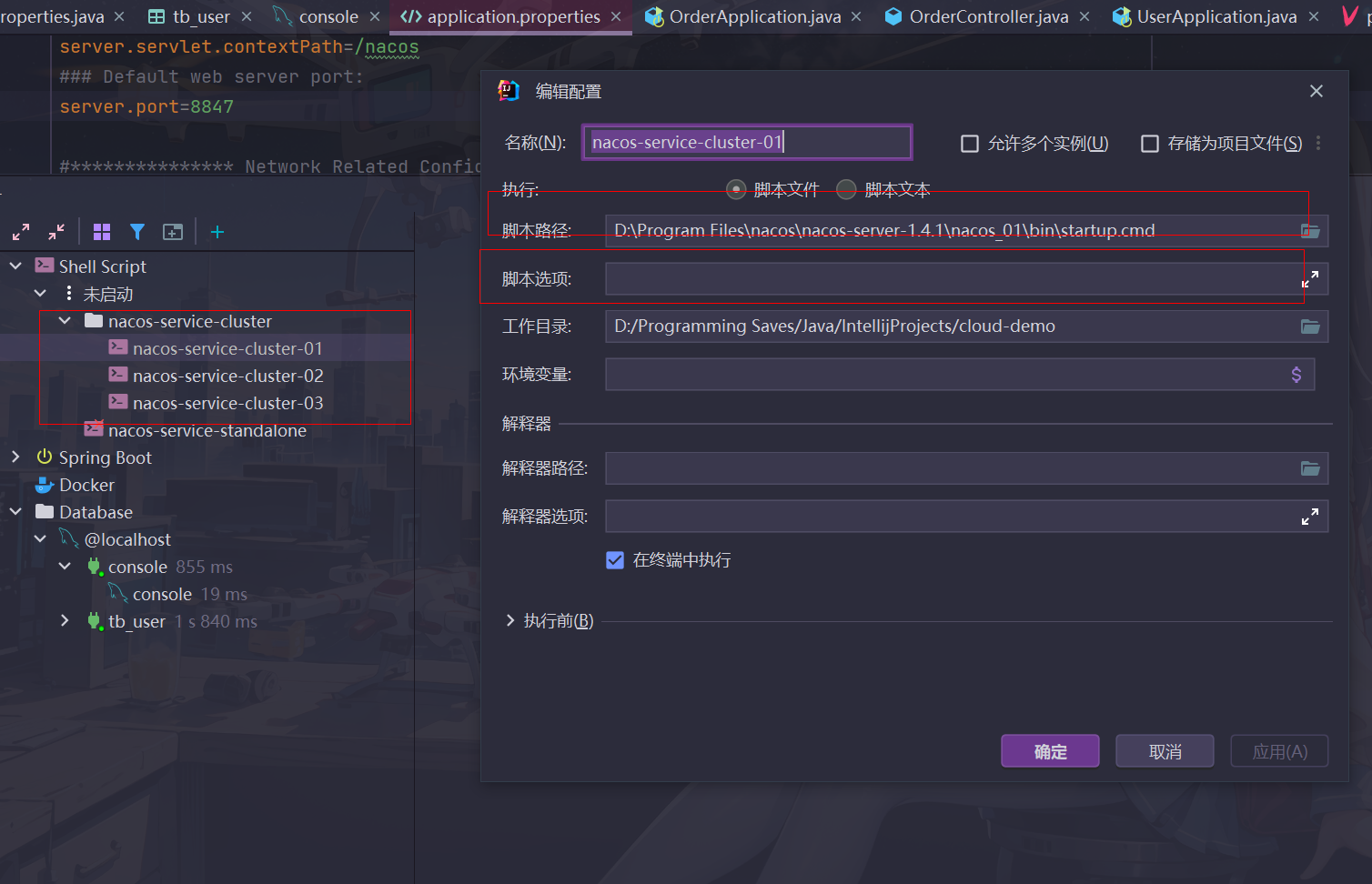The height and width of the screenshot is (884, 1372).
Task: Expand tb_user tree node
Action: (65, 621)
